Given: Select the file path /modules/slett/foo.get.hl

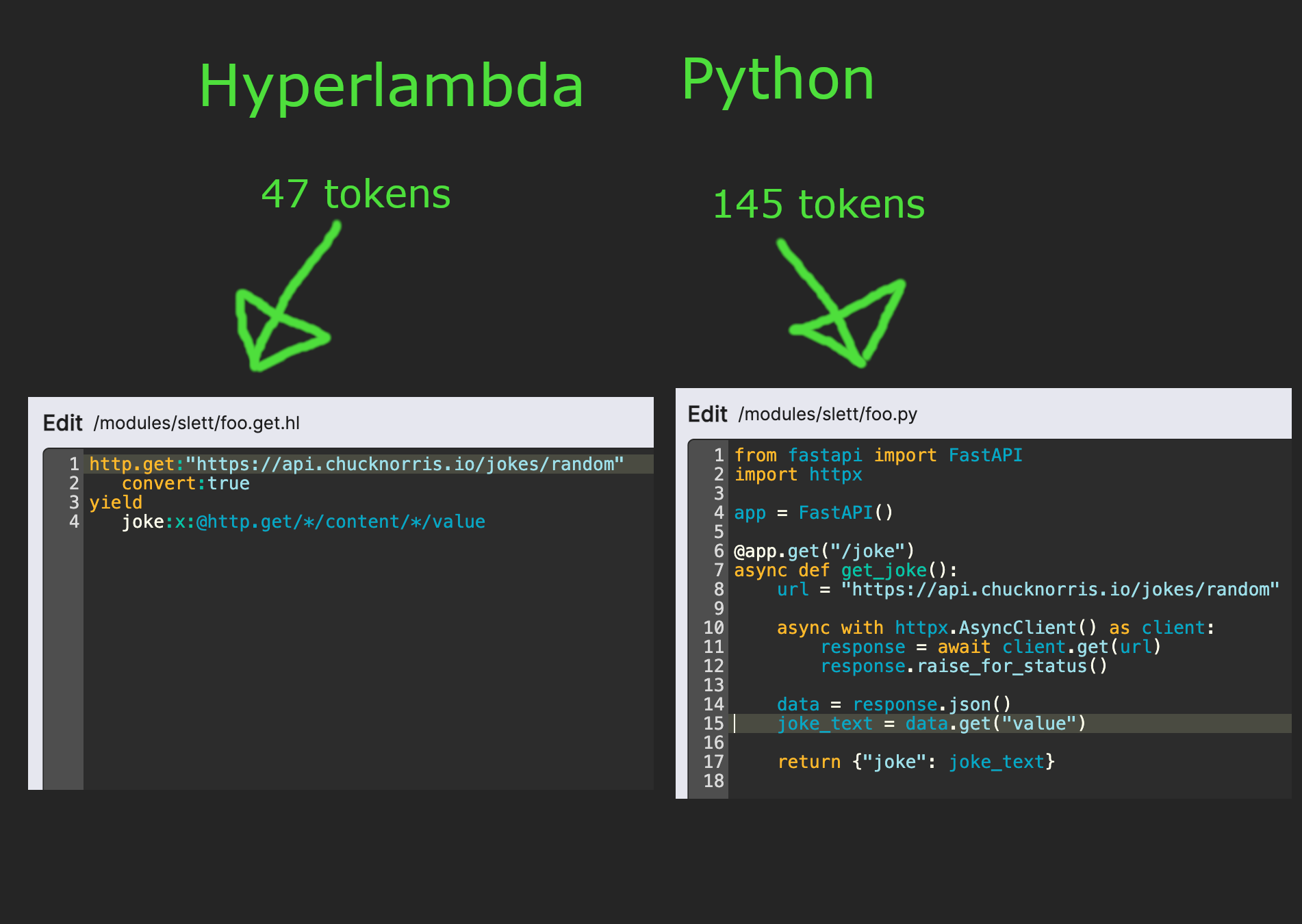Looking at the screenshot, I should [x=198, y=424].
